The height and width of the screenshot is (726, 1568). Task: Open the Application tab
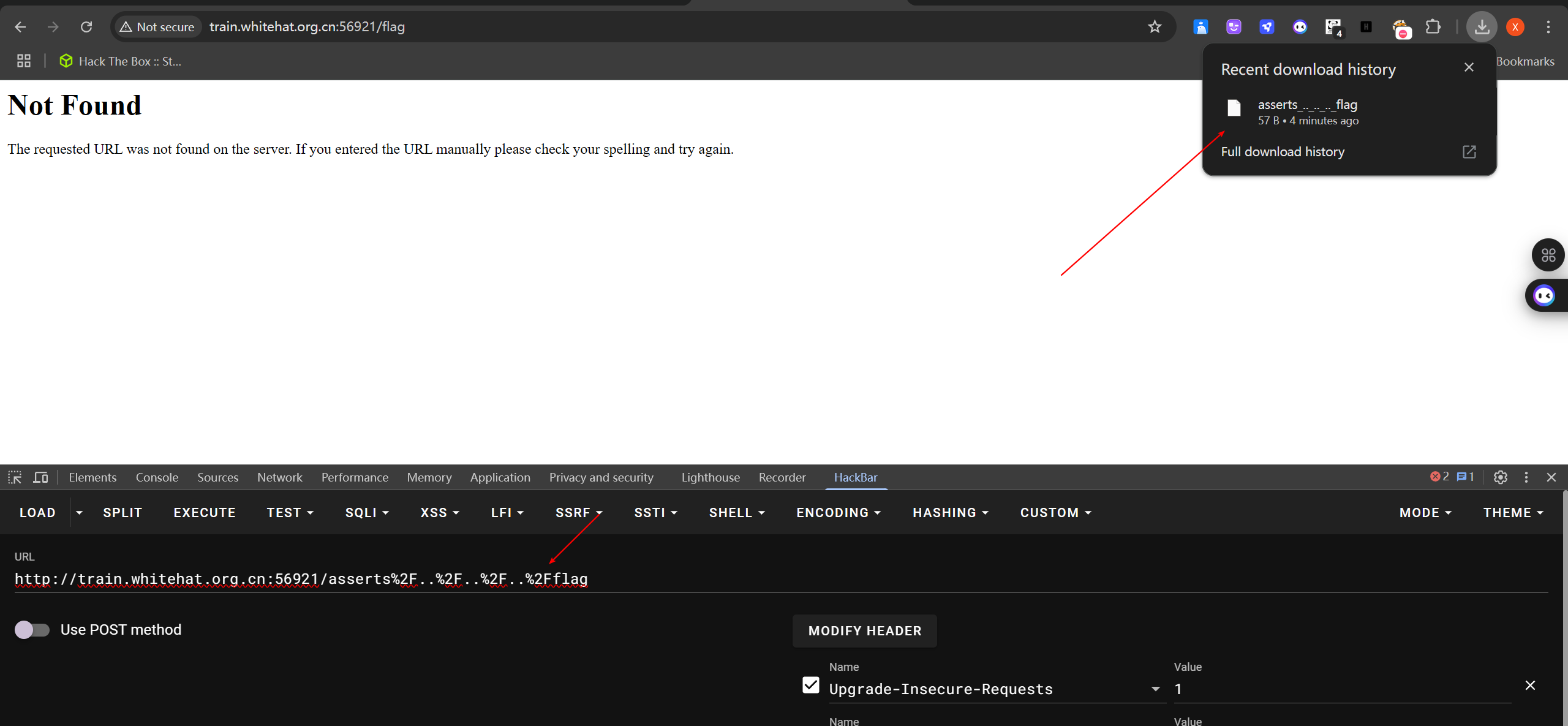click(500, 477)
